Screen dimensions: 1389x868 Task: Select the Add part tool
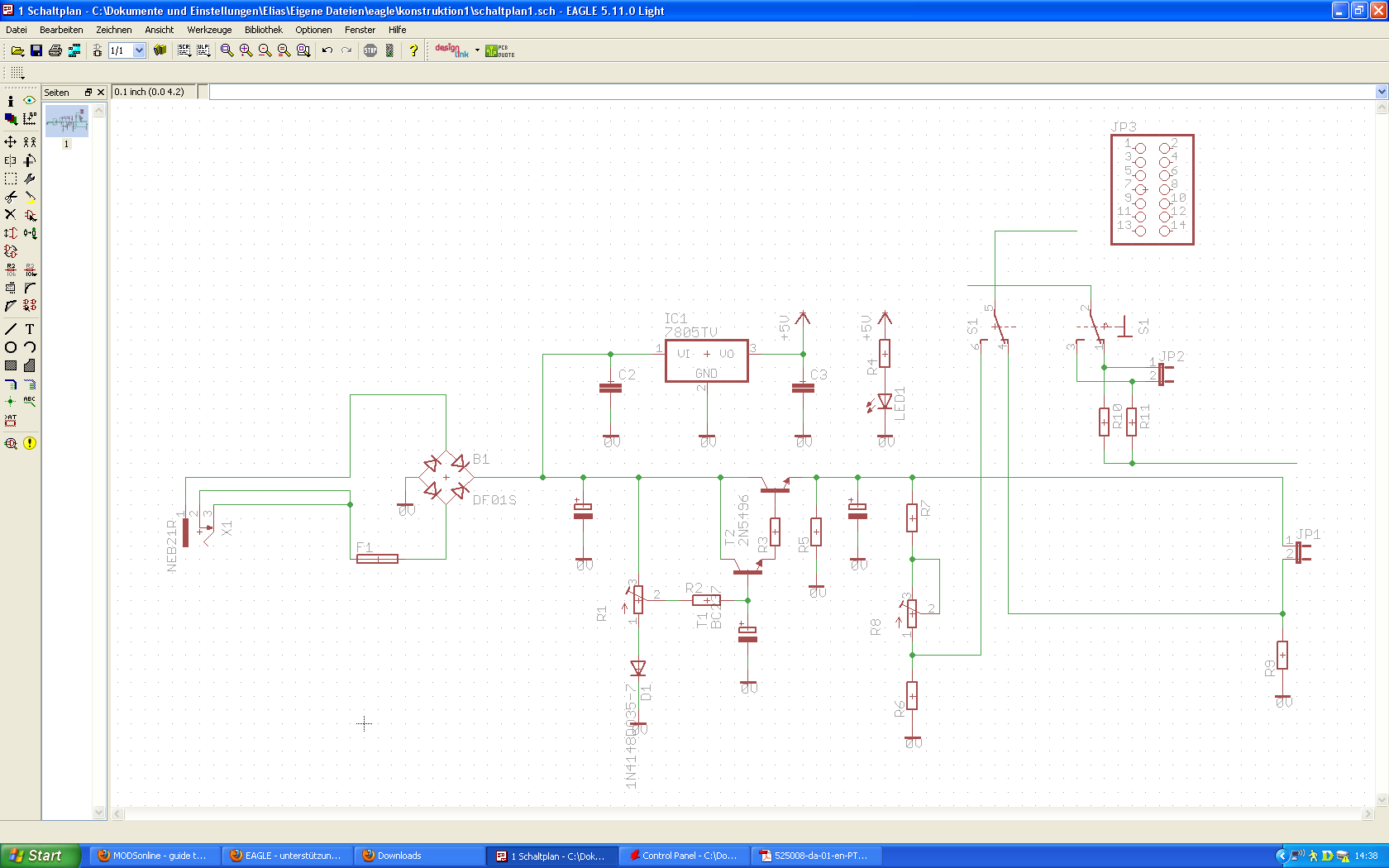click(30, 215)
